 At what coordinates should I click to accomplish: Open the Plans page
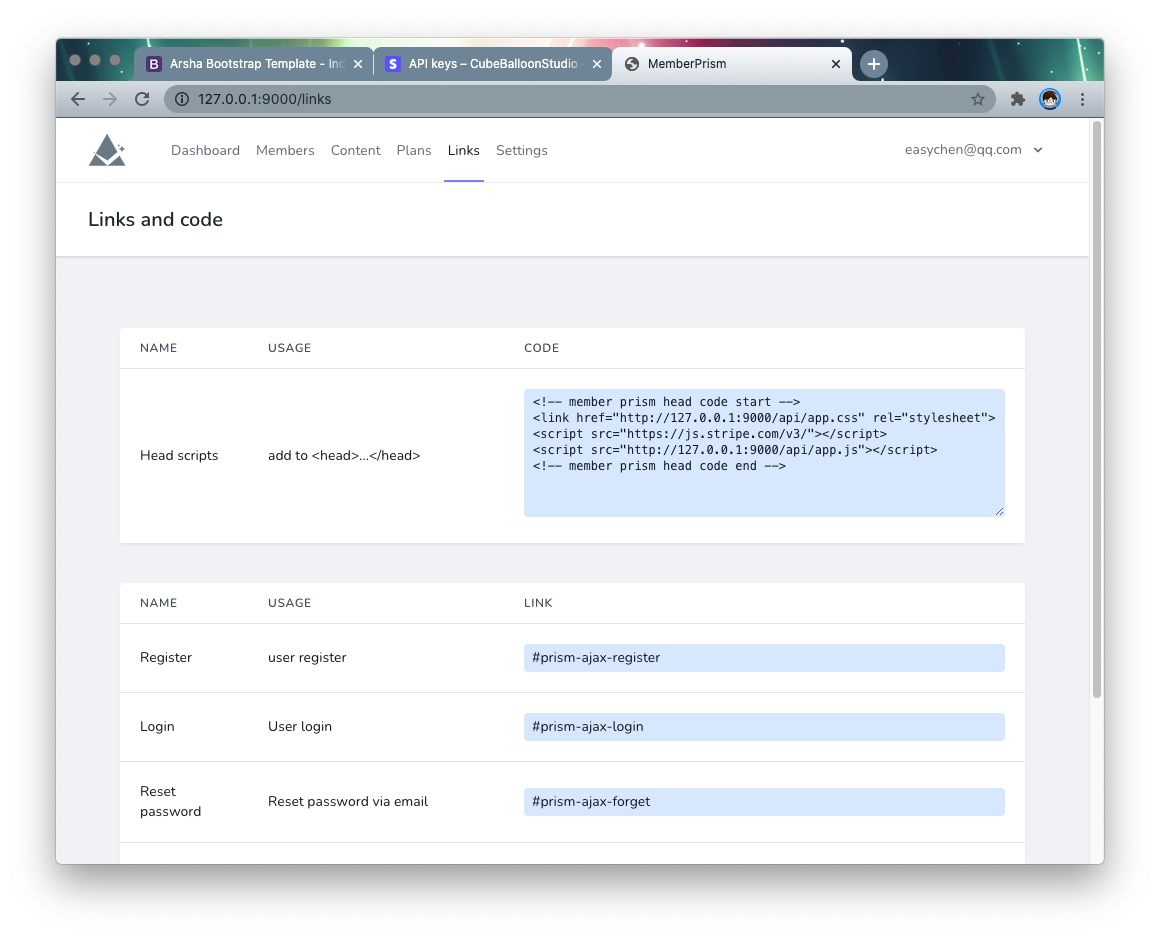414,150
